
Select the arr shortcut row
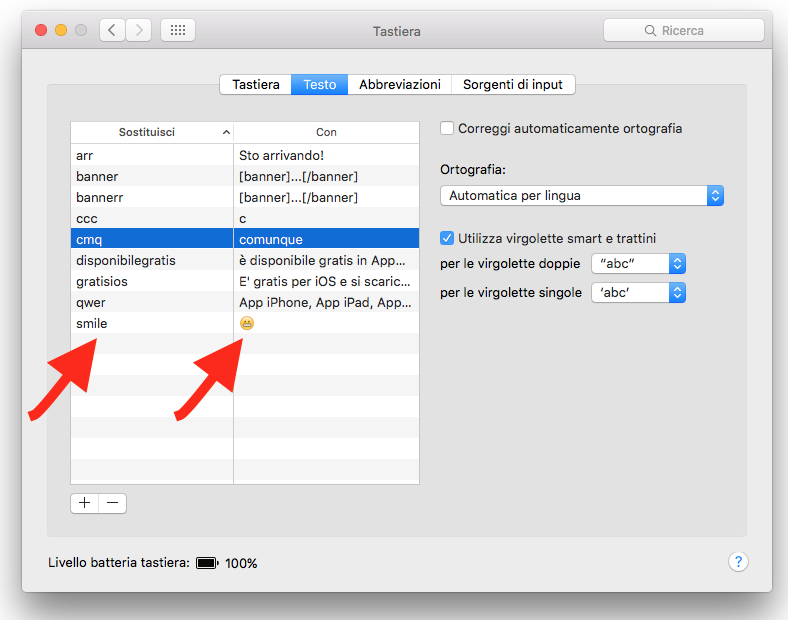point(245,155)
